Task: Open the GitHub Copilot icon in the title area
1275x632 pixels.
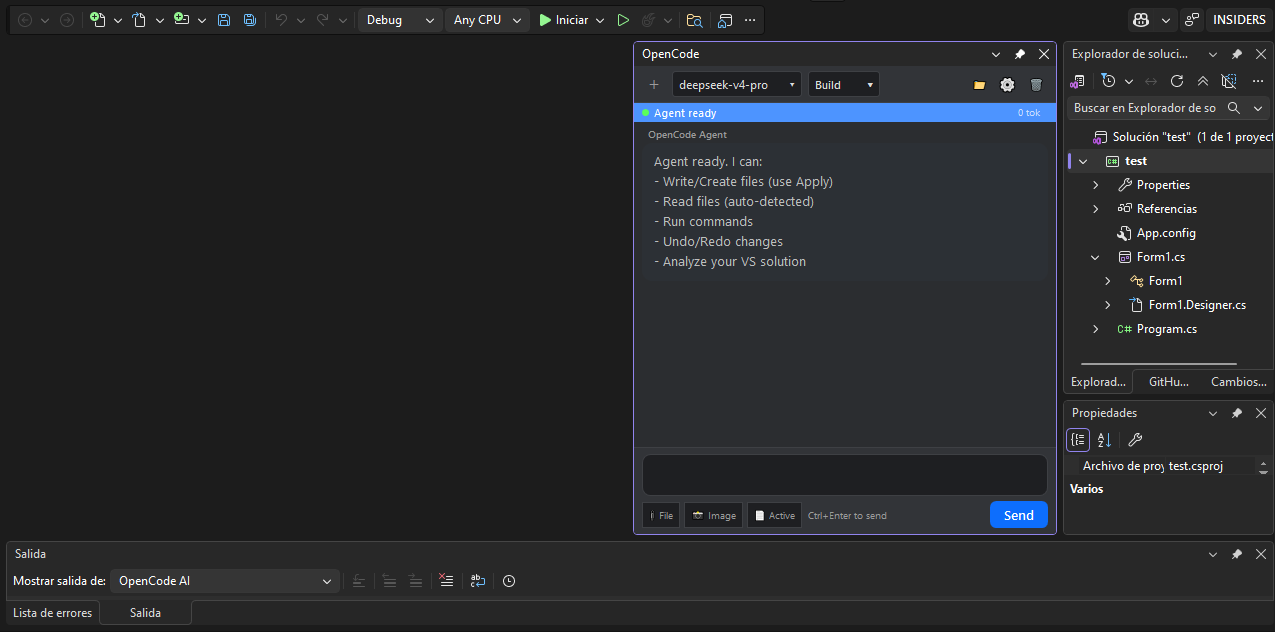Action: click(x=1141, y=20)
